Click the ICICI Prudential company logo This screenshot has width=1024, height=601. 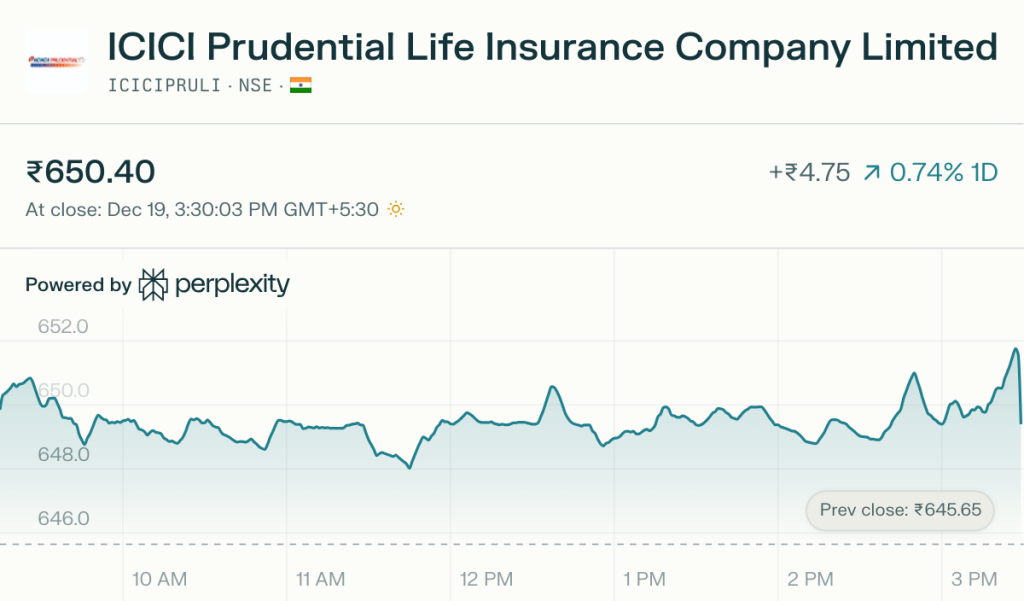click(x=56, y=61)
